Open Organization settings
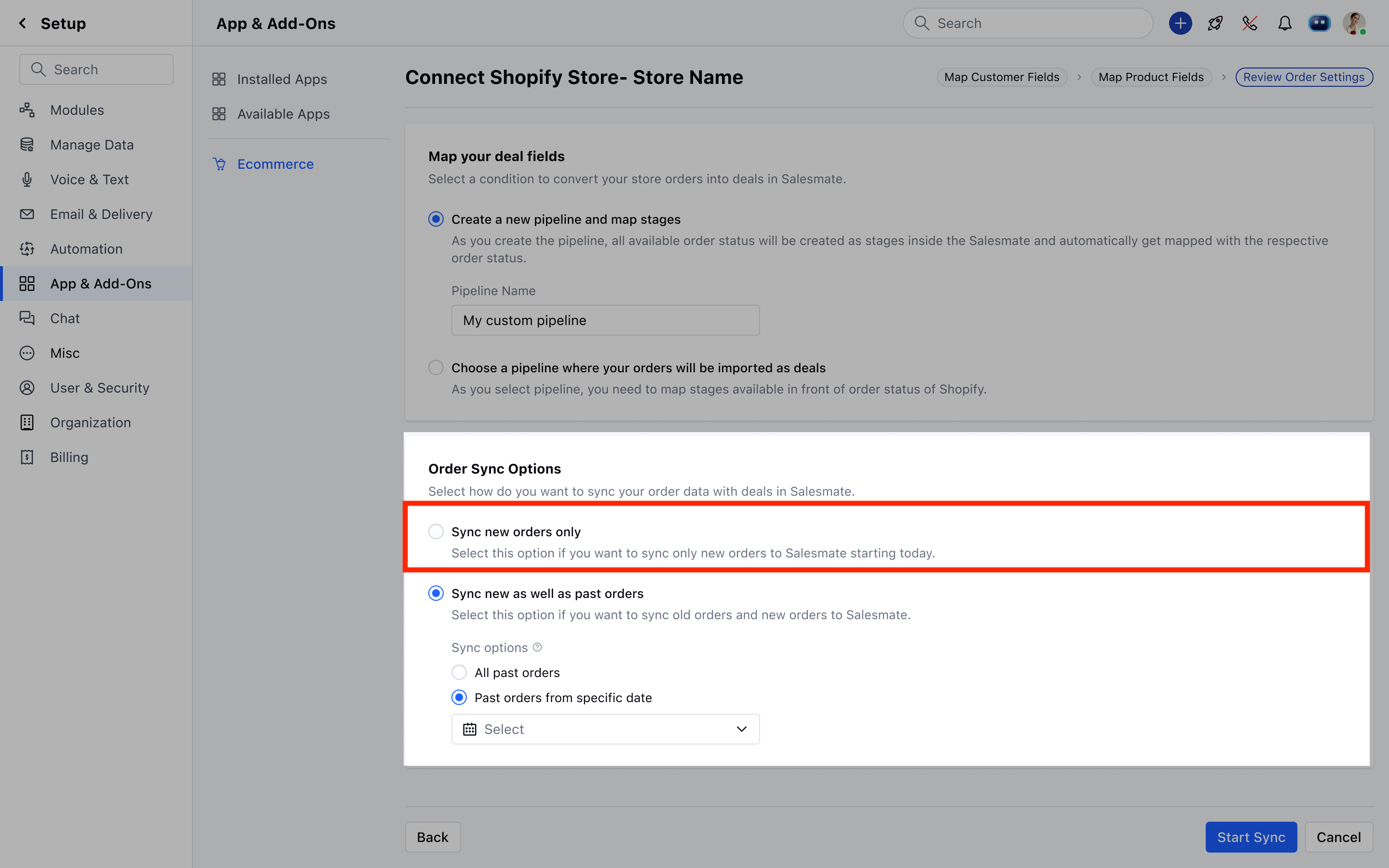This screenshot has height=868, width=1389. (91, 422)
